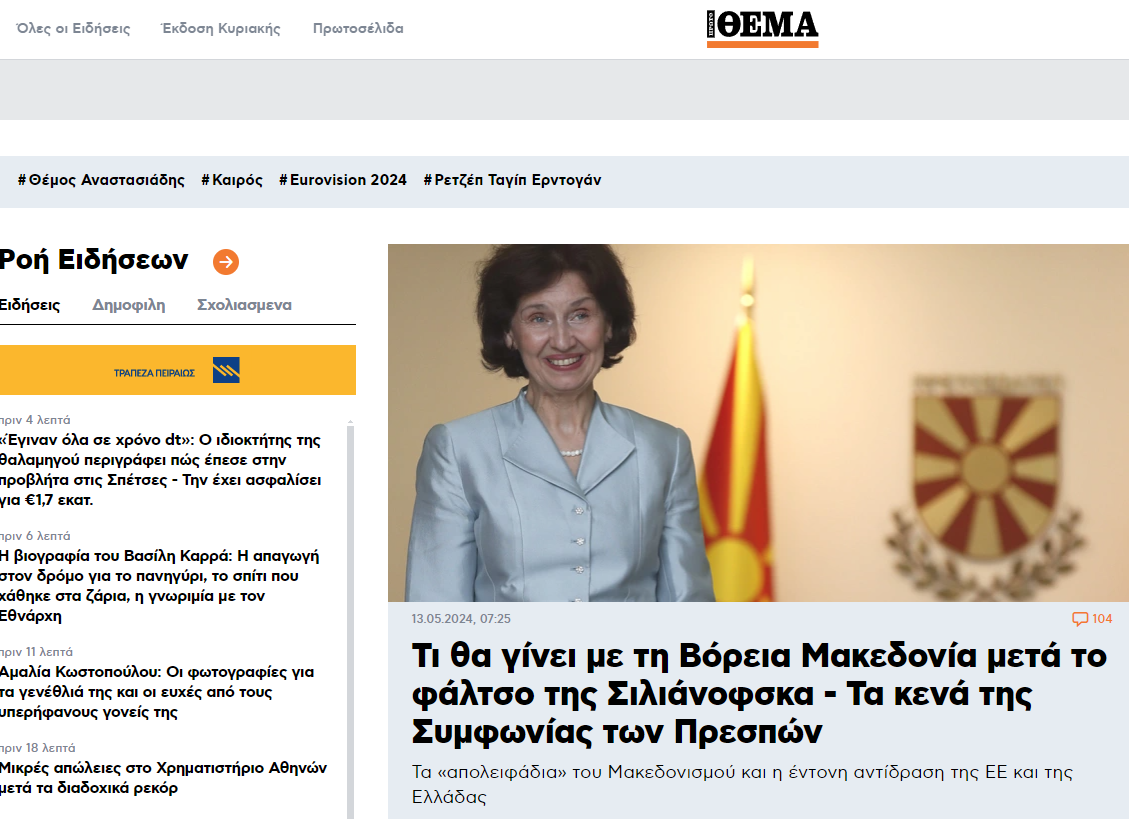The height and width of the screenshot is (819, 1129).
Task: Open the Αμαλία Κωστοπούλου birthday story
Action: click(x=157, y=692)
